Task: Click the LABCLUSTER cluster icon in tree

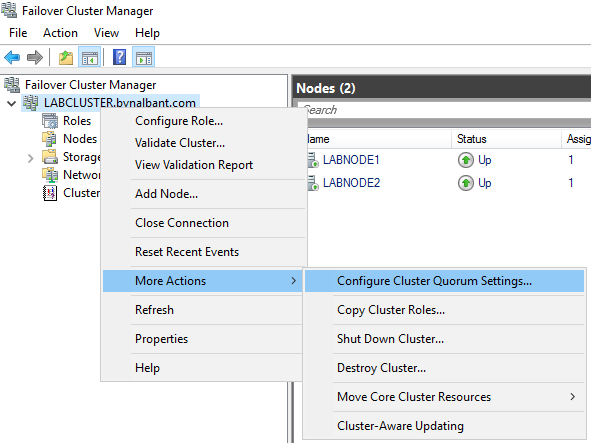Action: [31, 103]
